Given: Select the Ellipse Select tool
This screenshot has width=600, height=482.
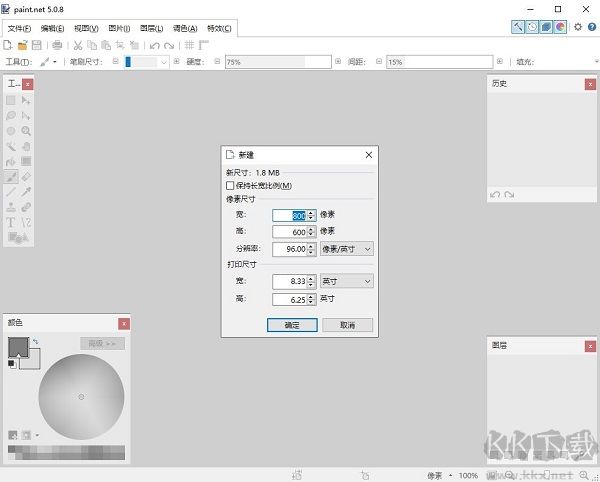Looking at the screenshot, I should click(11, 131).
